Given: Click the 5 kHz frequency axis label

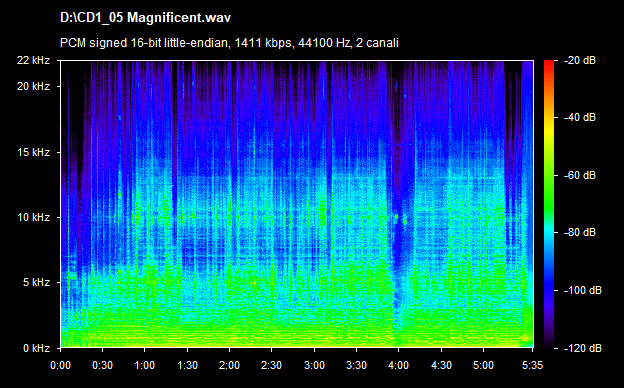Looking at the screenshot, I should (36, 282).
